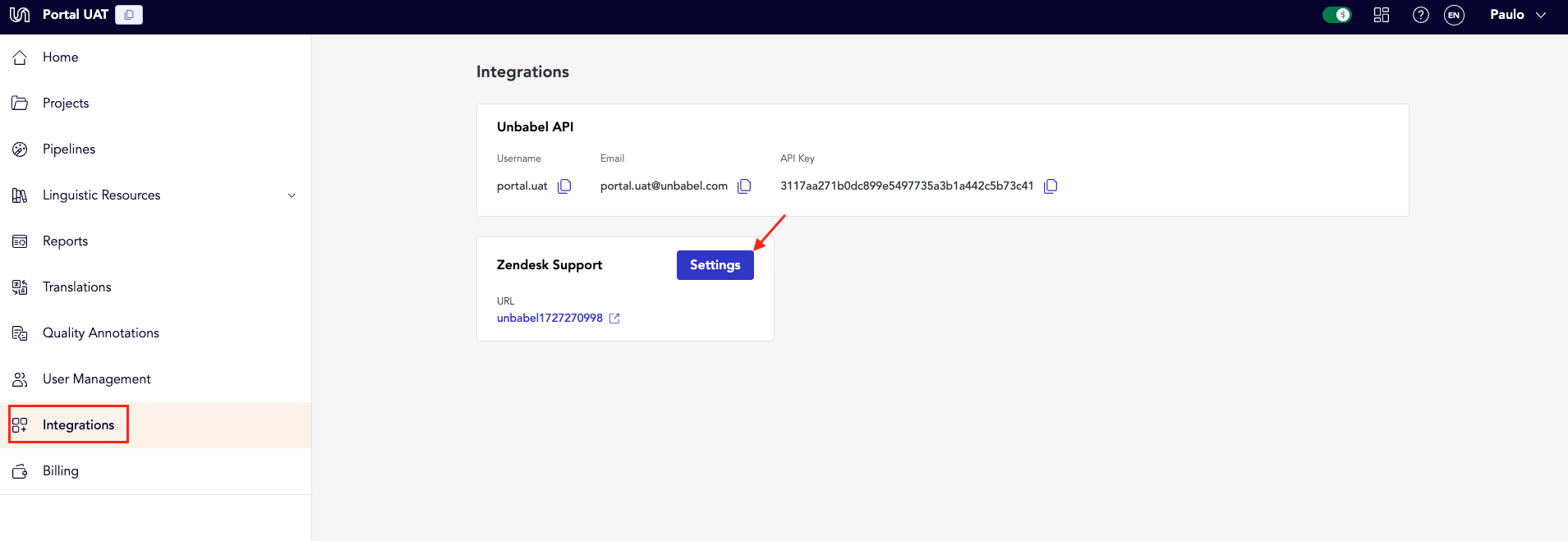
Task: Select the API key text 3117aa271b0dc...
Action: (x=907, y=186)
